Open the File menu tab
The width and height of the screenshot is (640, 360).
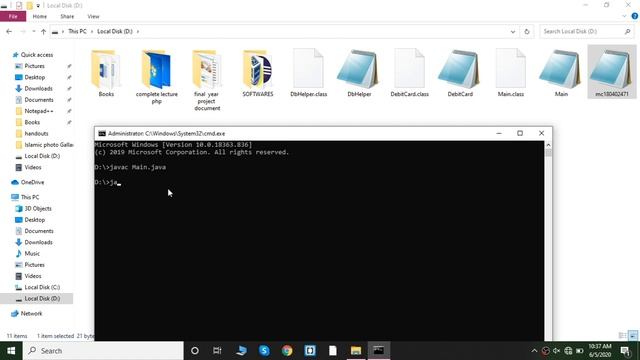coord(13,16)
